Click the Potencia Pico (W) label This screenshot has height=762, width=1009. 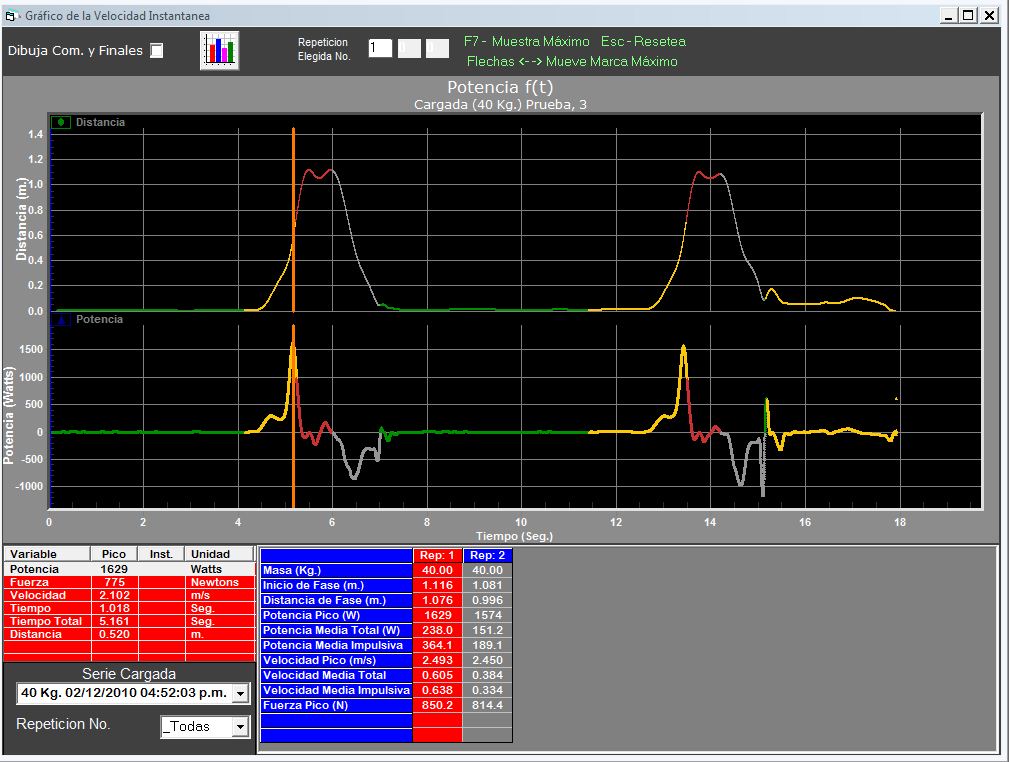pos(337,615)
